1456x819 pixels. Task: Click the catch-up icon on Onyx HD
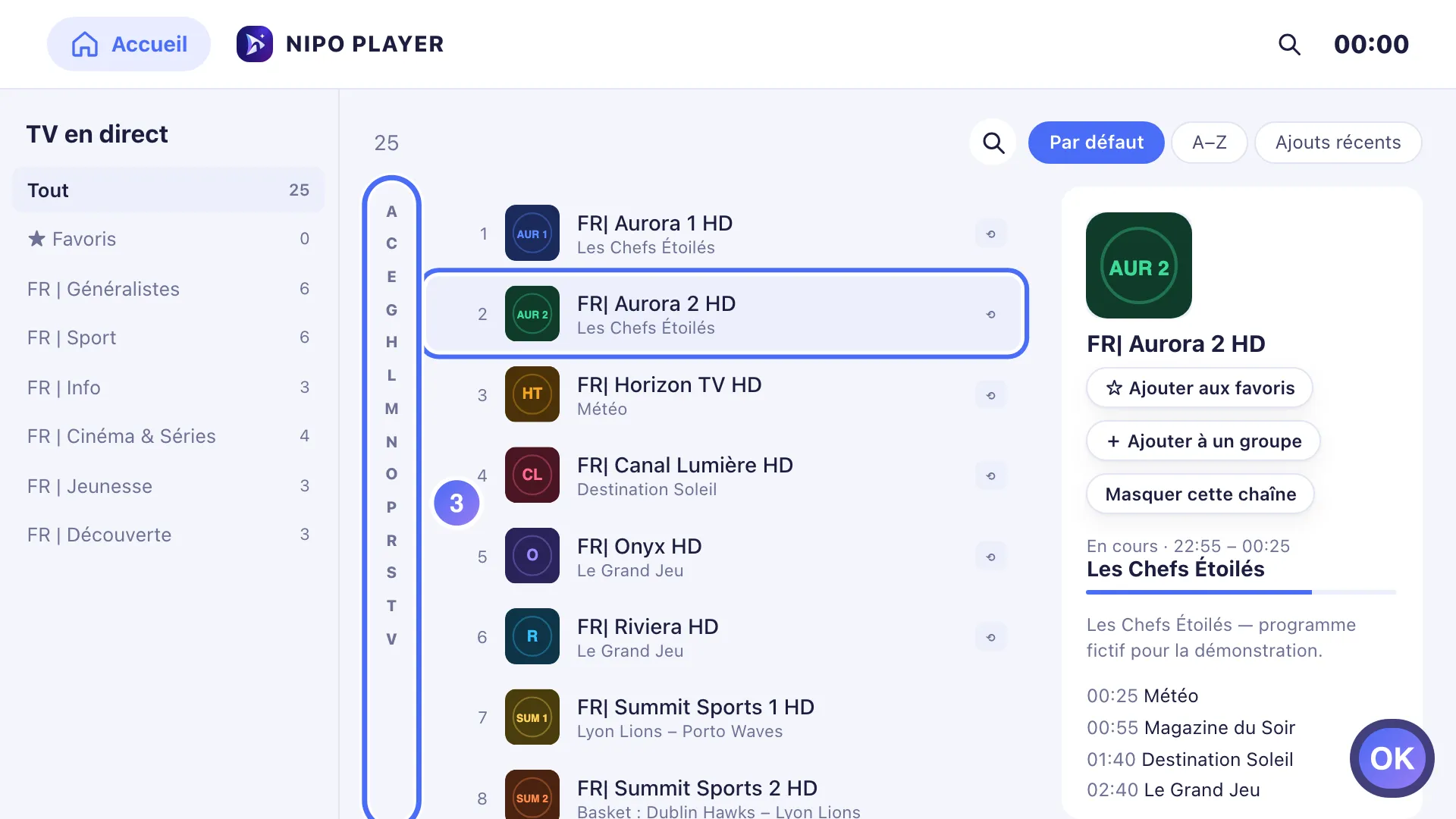click(x=990, y=557)
